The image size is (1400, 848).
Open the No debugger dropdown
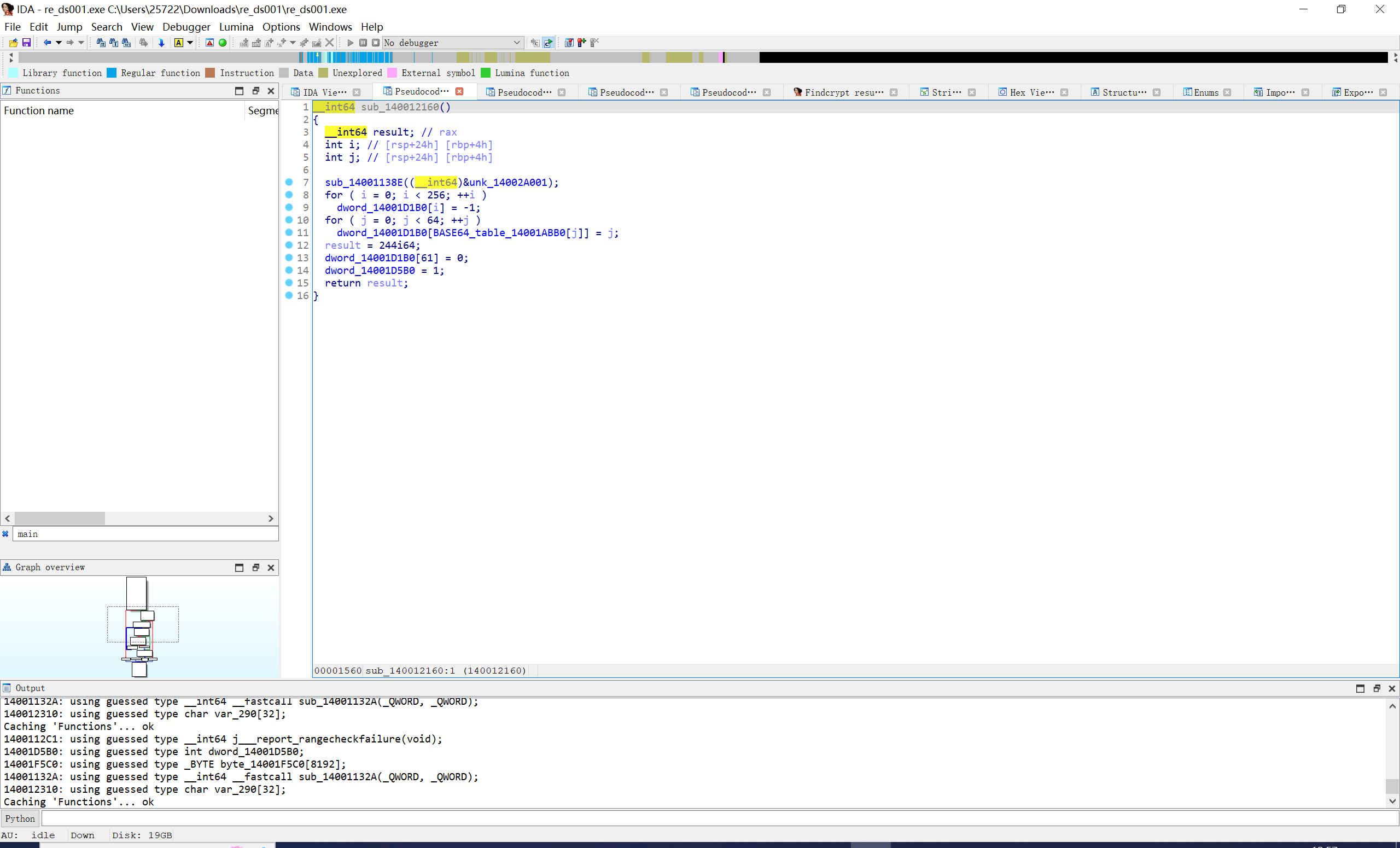click(x=516, y=43)
